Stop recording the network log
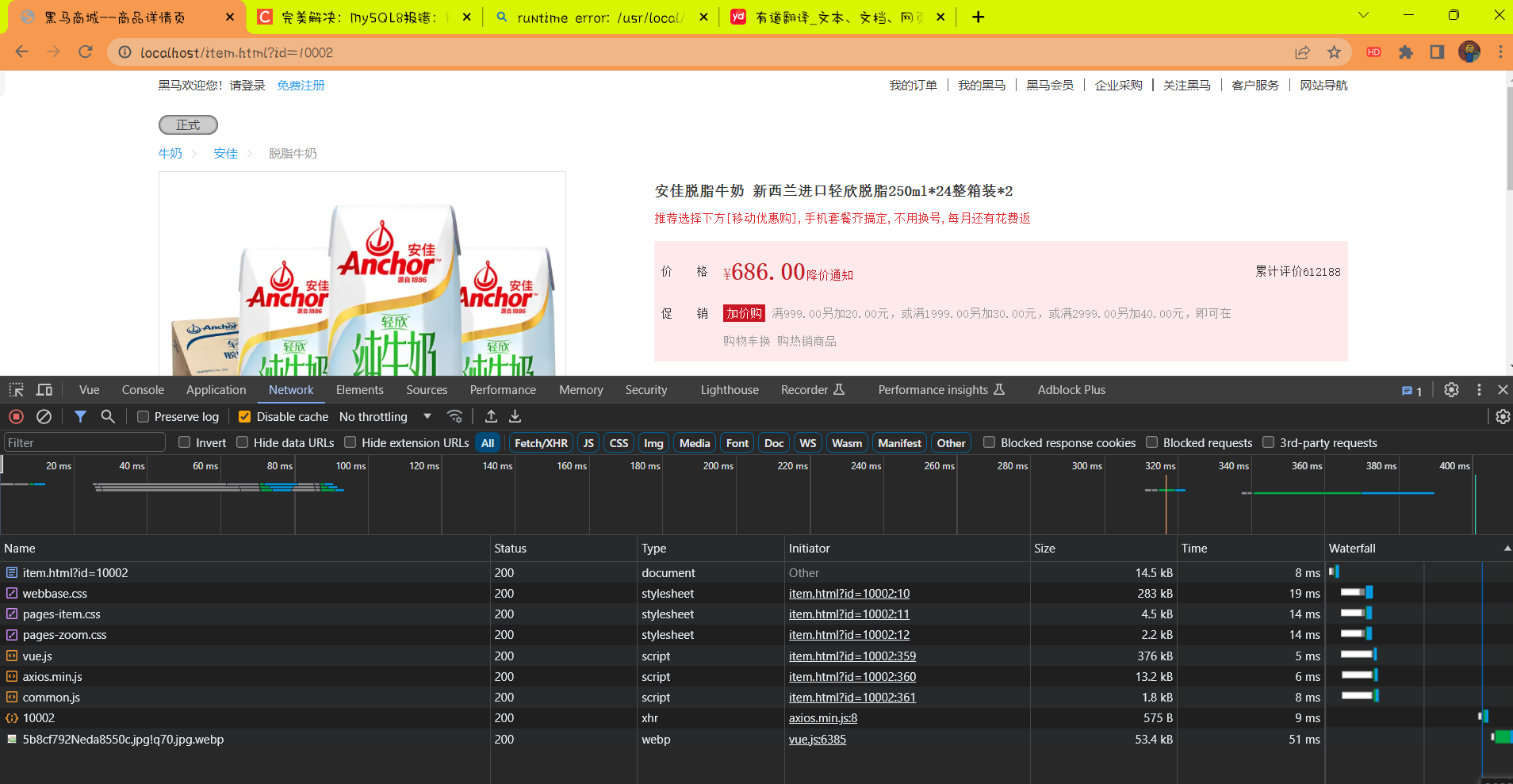1513x784 pixels. point(16,416)
